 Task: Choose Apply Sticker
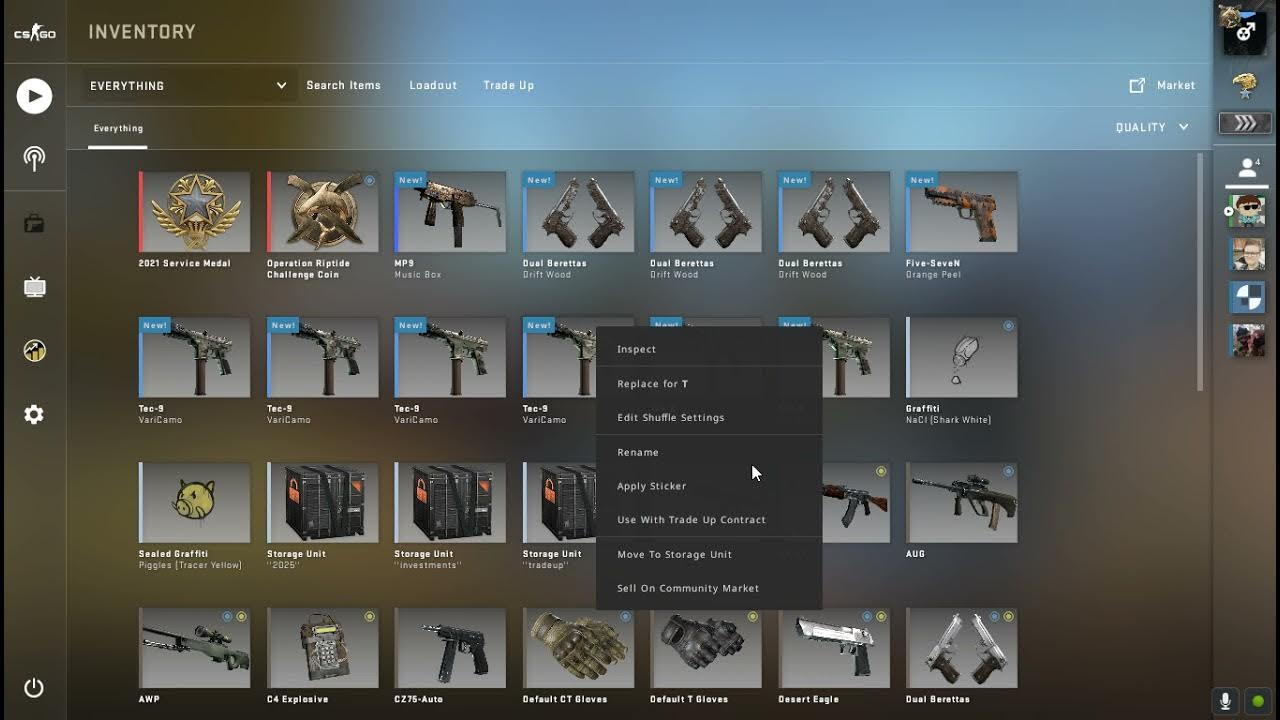[x=709, y=486]
